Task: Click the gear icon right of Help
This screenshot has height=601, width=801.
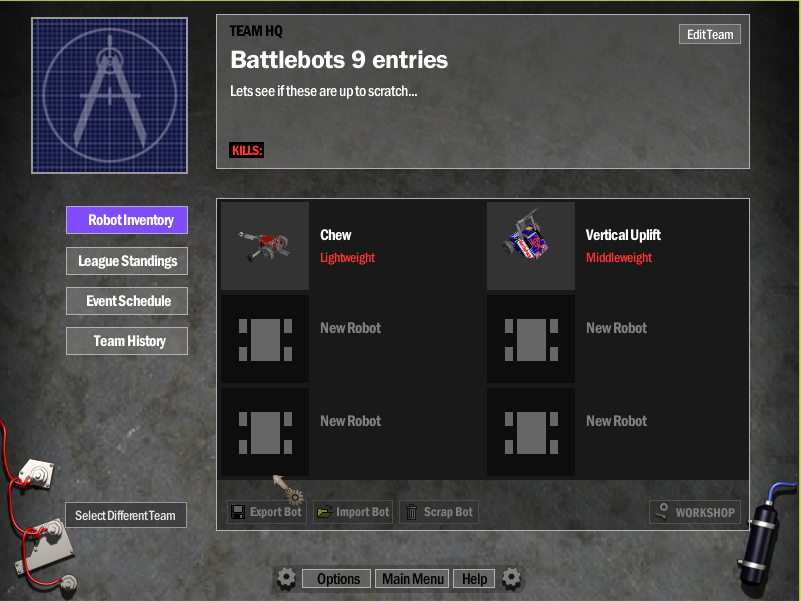Action: pos(511,578)
